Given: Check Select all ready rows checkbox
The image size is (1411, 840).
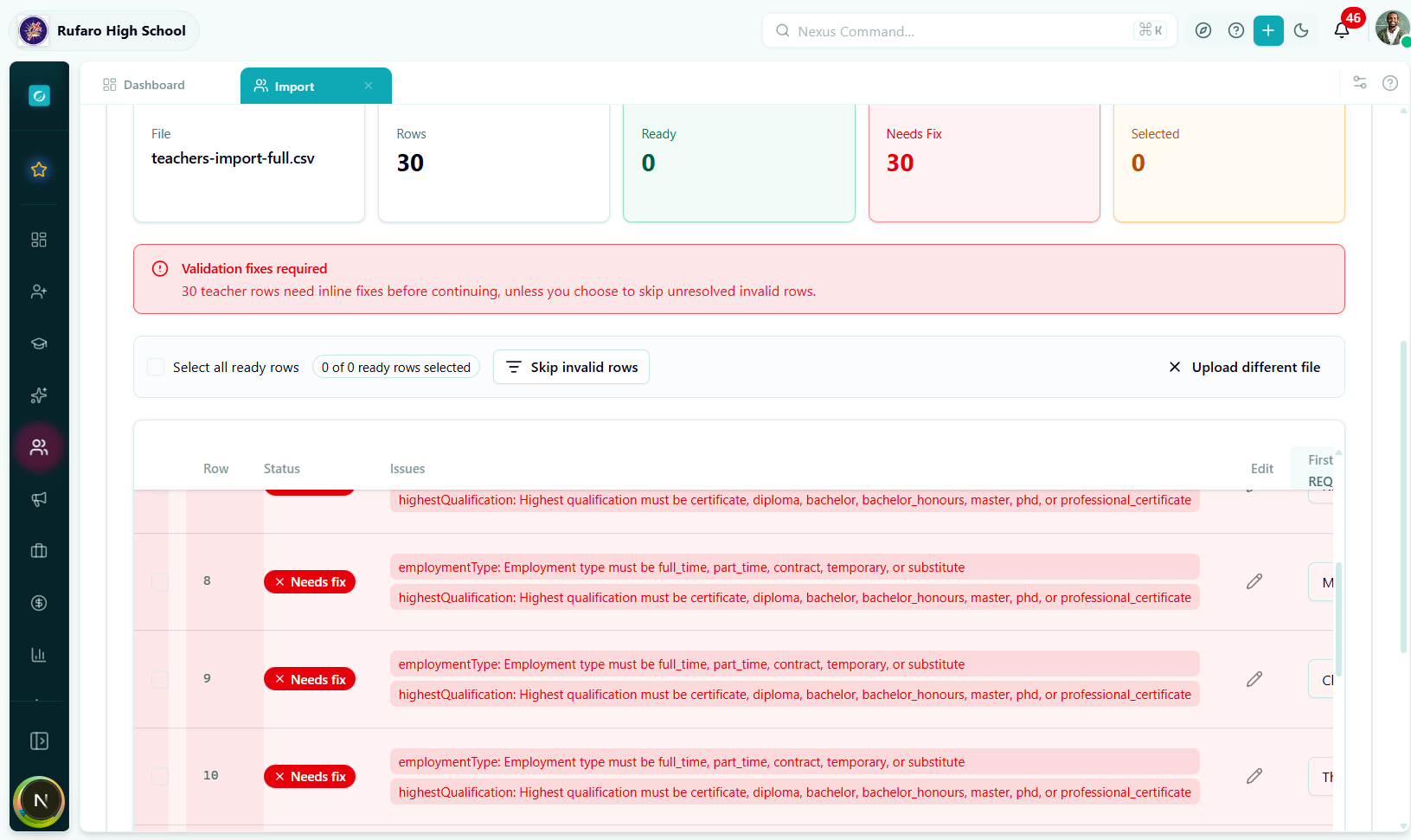Looking at the screenshot, I should [x=156, y=367].
